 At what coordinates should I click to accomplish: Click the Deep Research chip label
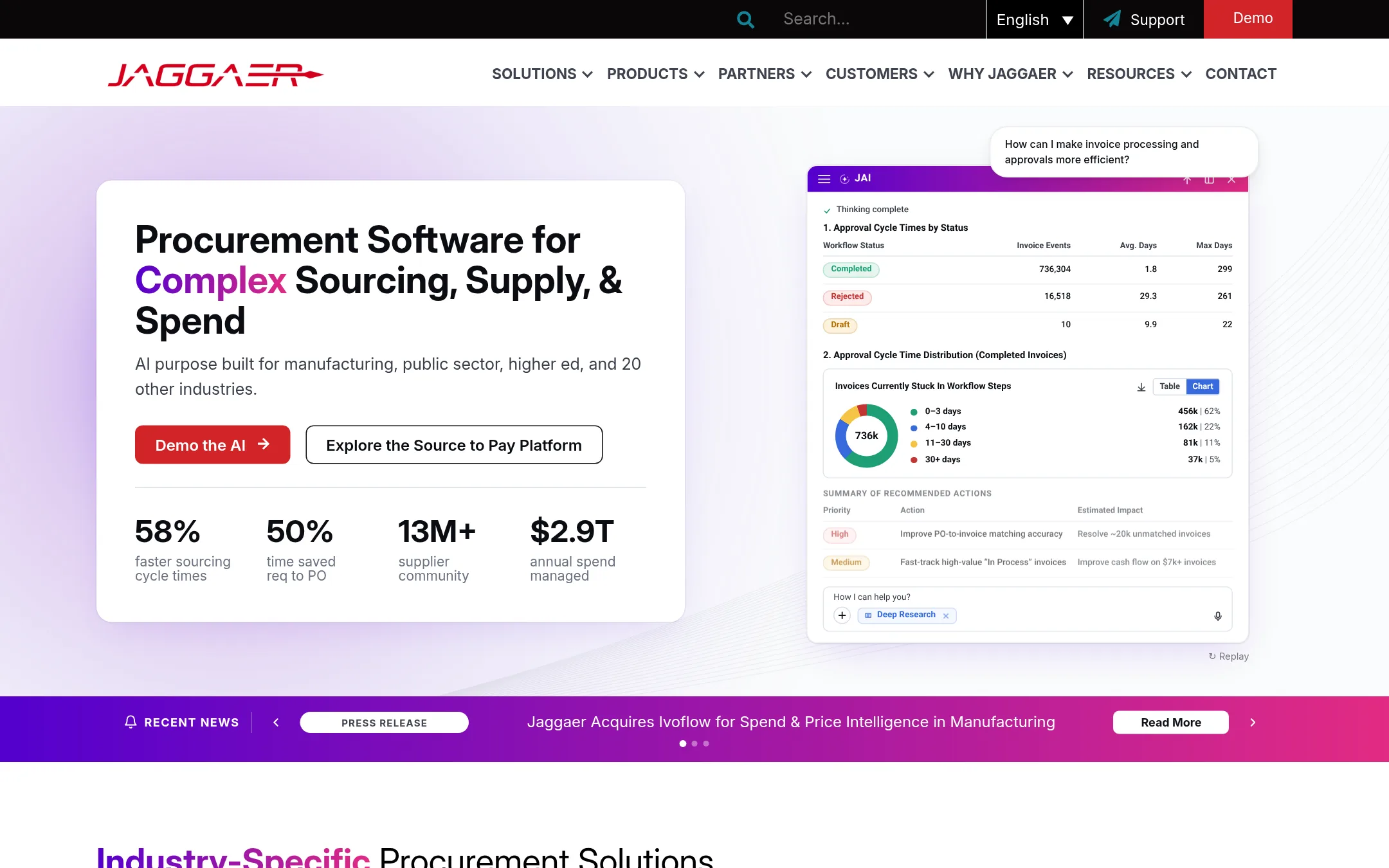click(x=905, y=615)
